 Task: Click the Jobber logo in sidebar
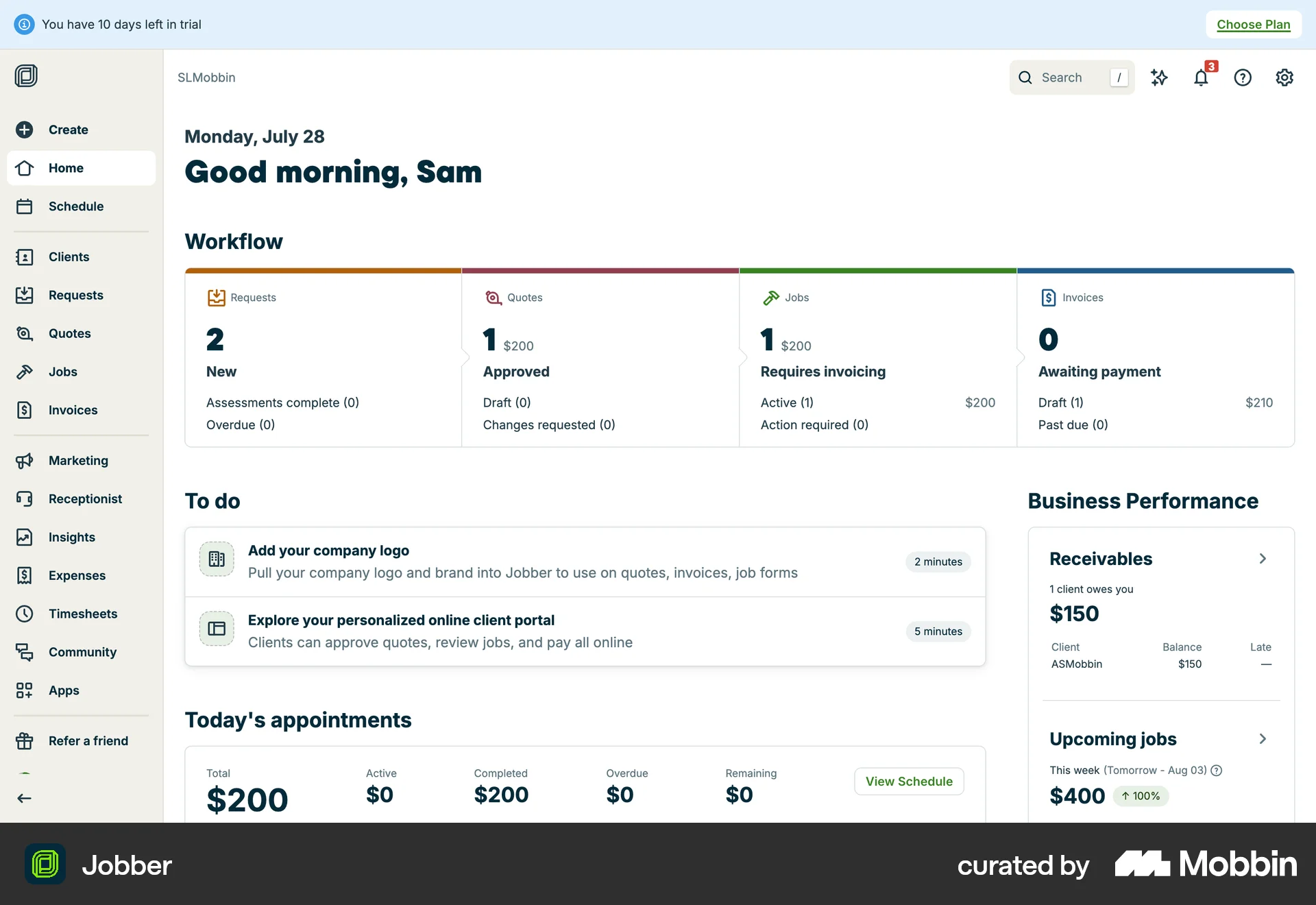[26, 75]
